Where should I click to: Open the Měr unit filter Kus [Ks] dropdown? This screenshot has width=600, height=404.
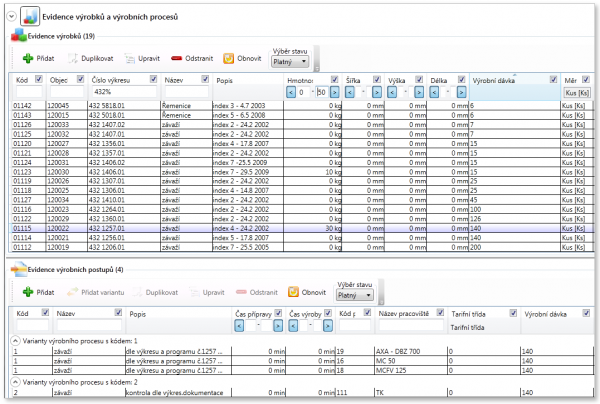click(x=578, y=91)
